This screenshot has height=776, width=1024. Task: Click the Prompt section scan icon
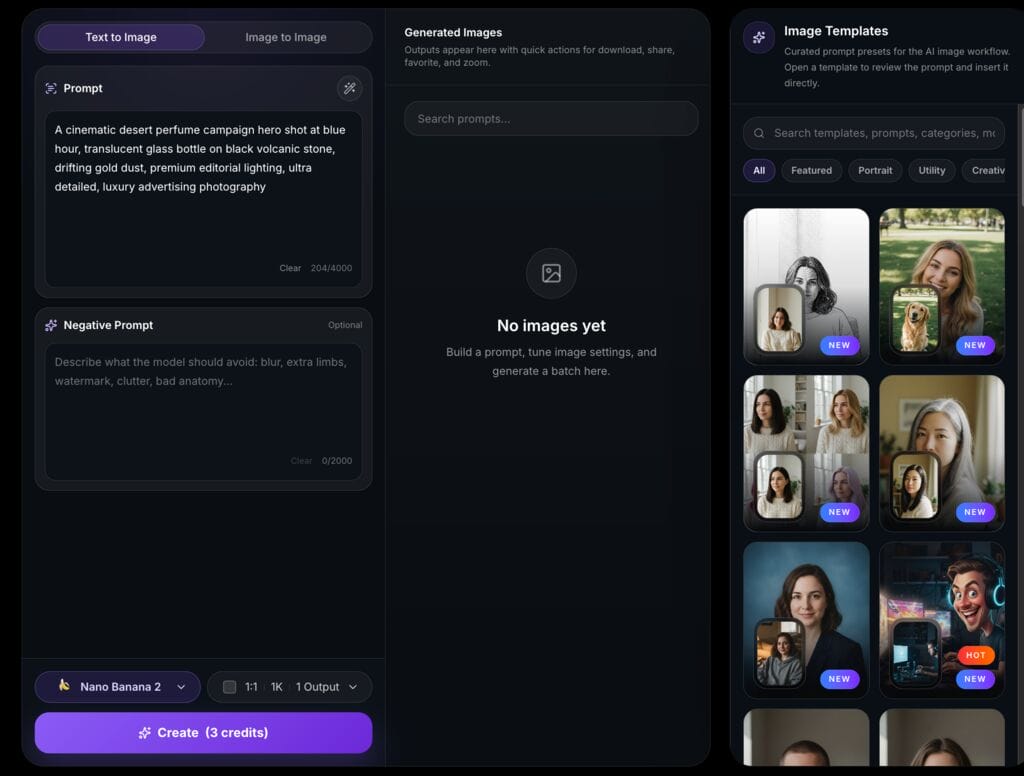pos(51,88)
